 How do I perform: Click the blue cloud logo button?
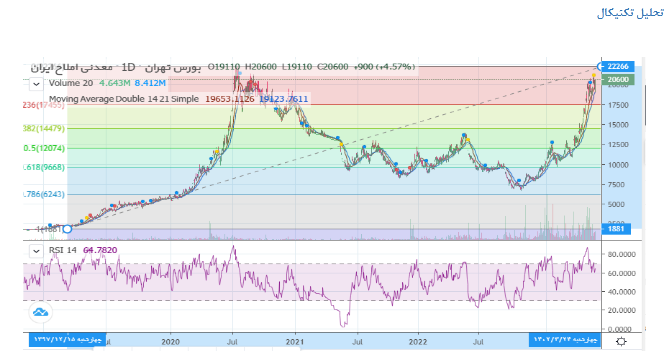[40, 312]
